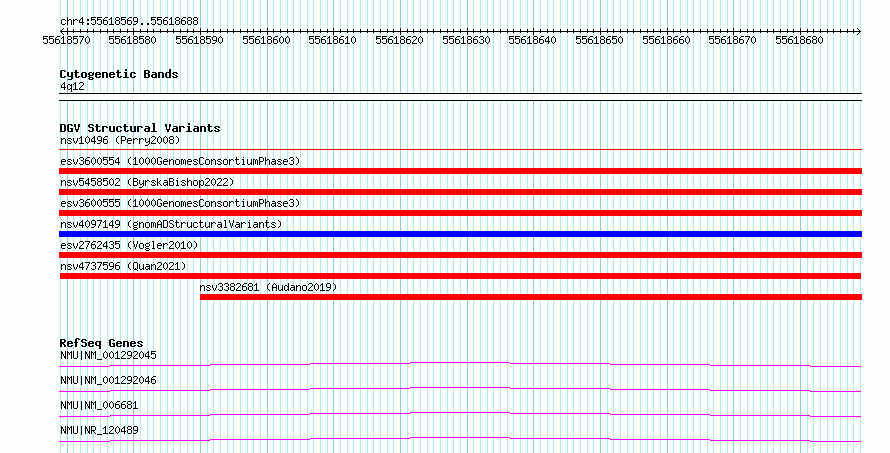Click the DGV Structural Variants heading
The height and width of the screenshot is (453, 890).
pyautogui.click(x=140, y=128)
